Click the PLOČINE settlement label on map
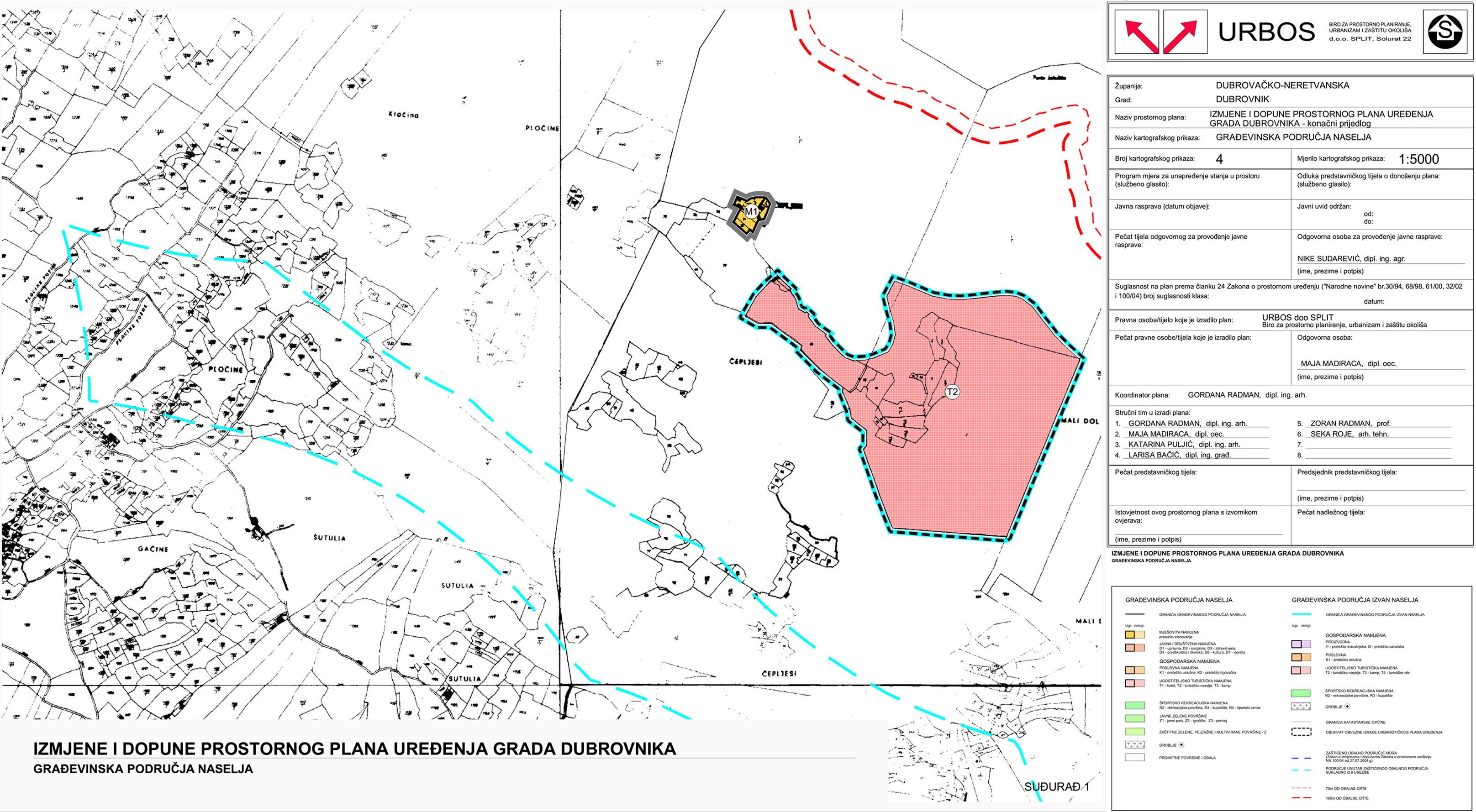This screenshot has width=1476, height=812. pos(225,369)
